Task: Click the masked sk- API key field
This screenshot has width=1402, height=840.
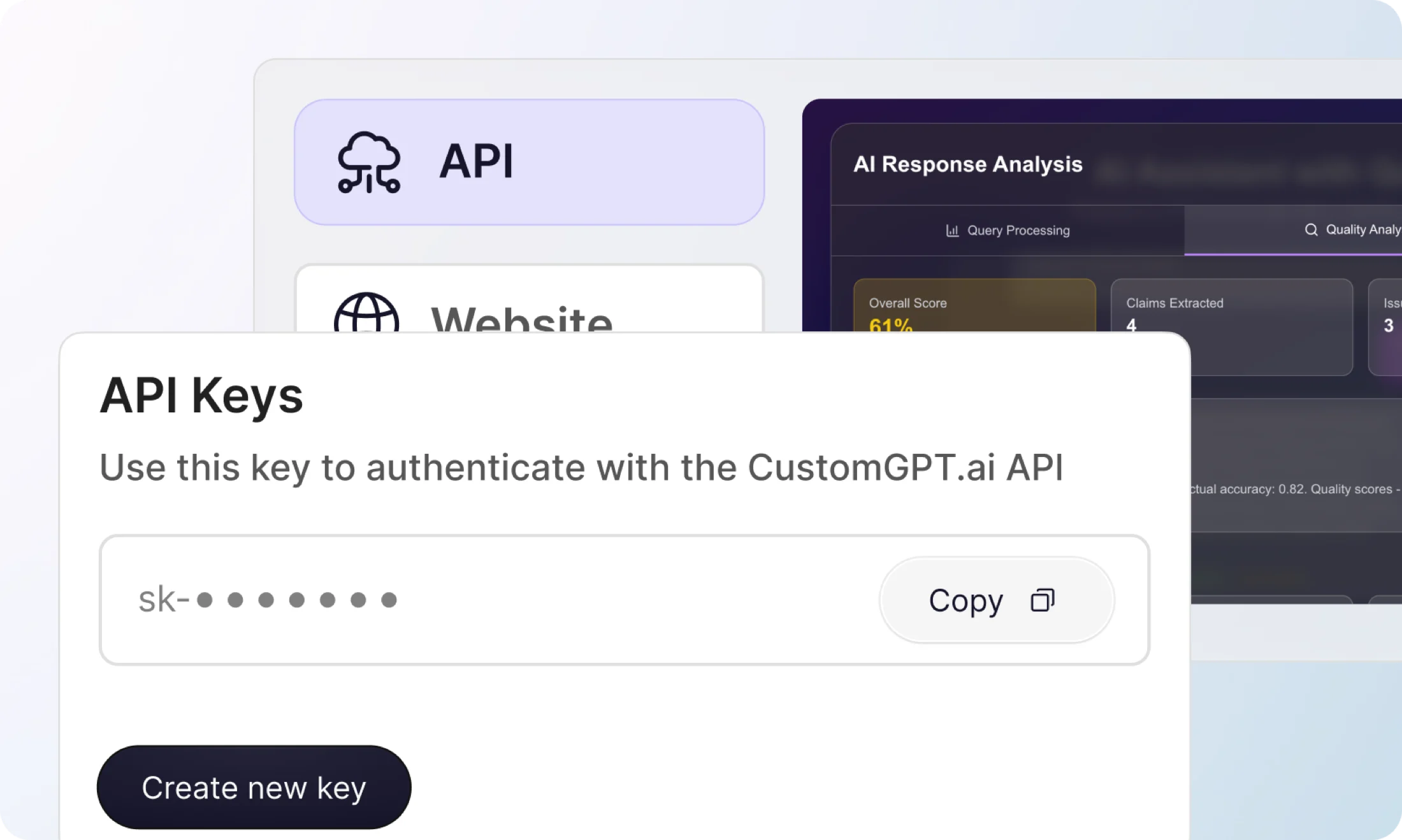Action: click(x=625, y=600)
